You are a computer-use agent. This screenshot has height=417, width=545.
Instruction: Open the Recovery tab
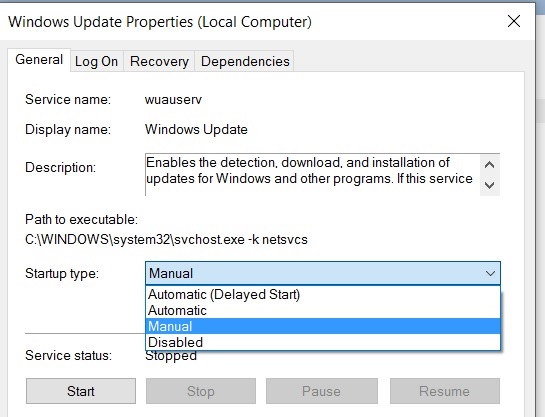click(159, 62)
